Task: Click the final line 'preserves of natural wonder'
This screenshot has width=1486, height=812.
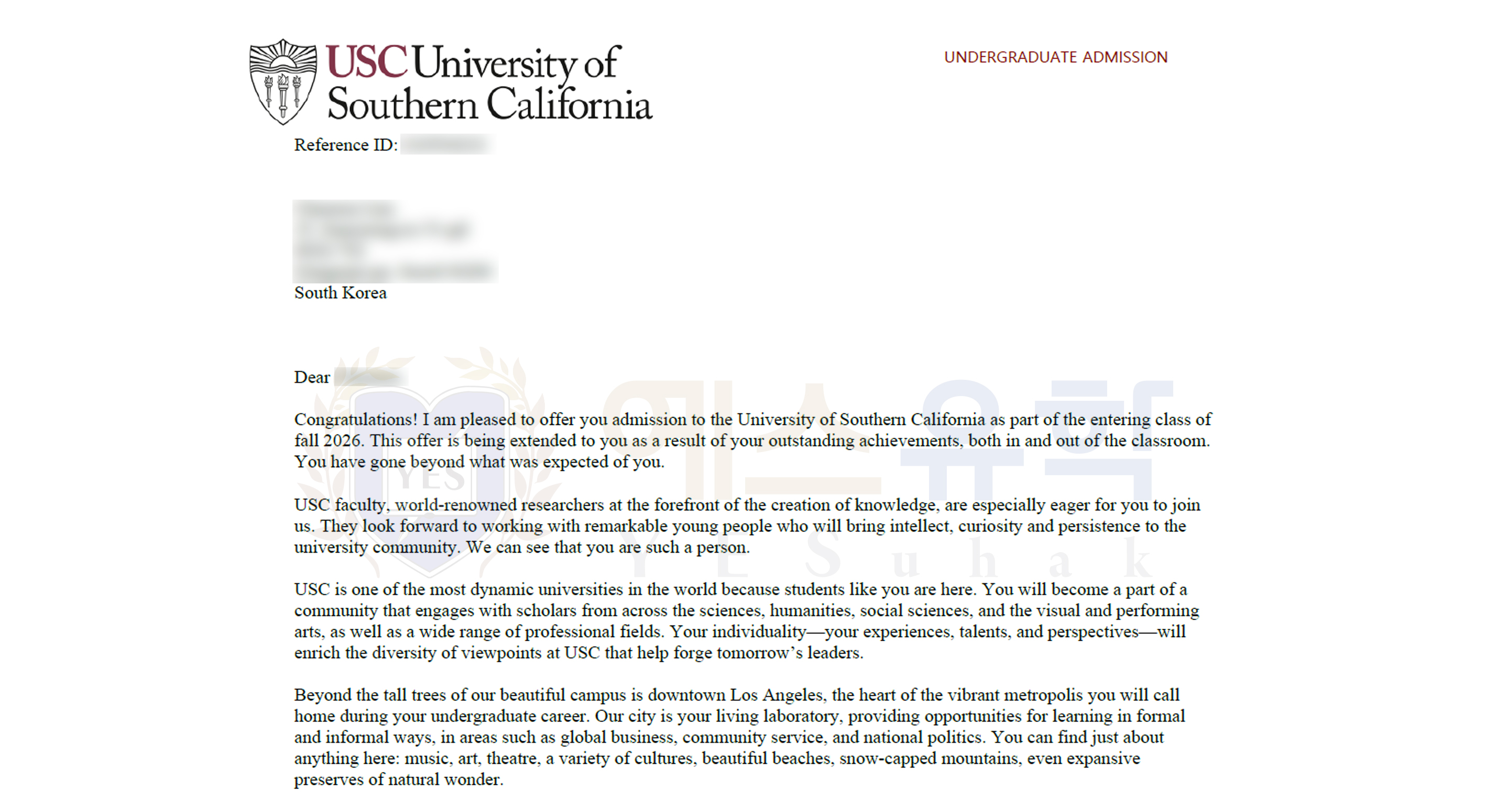Action: (398, 780)
